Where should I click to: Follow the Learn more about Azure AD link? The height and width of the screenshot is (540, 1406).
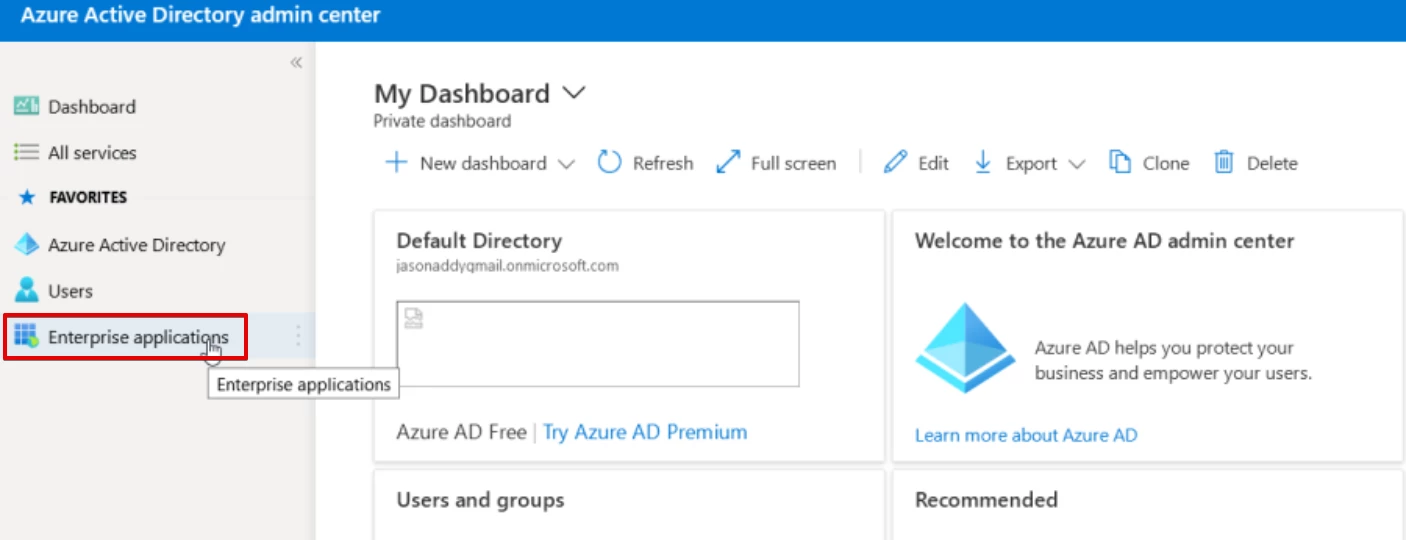(x=1026, y=435)
